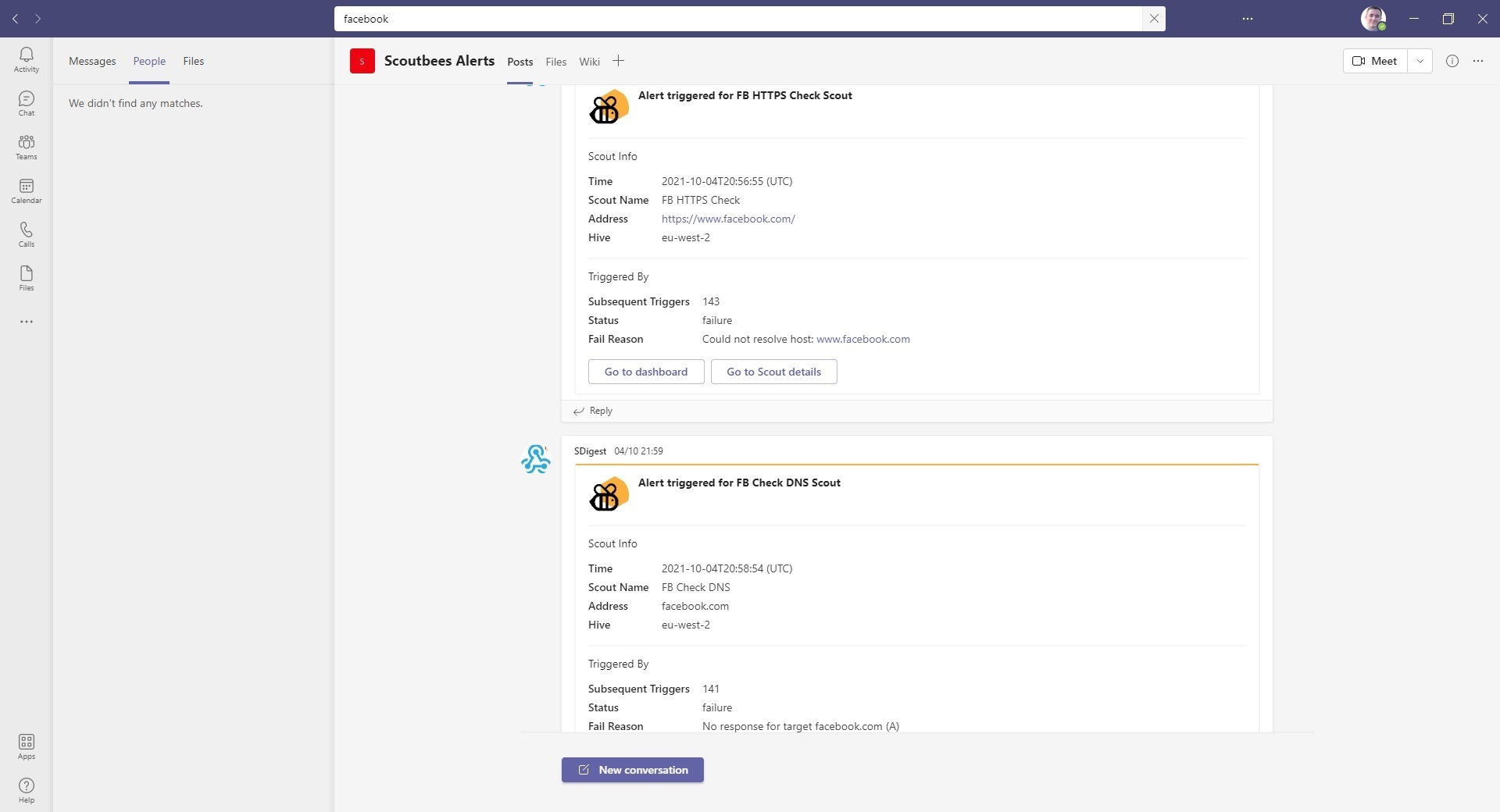Switch to Messages search results tab
Viewport: 1500px width, 812px height.
click(x=92, y=61)
